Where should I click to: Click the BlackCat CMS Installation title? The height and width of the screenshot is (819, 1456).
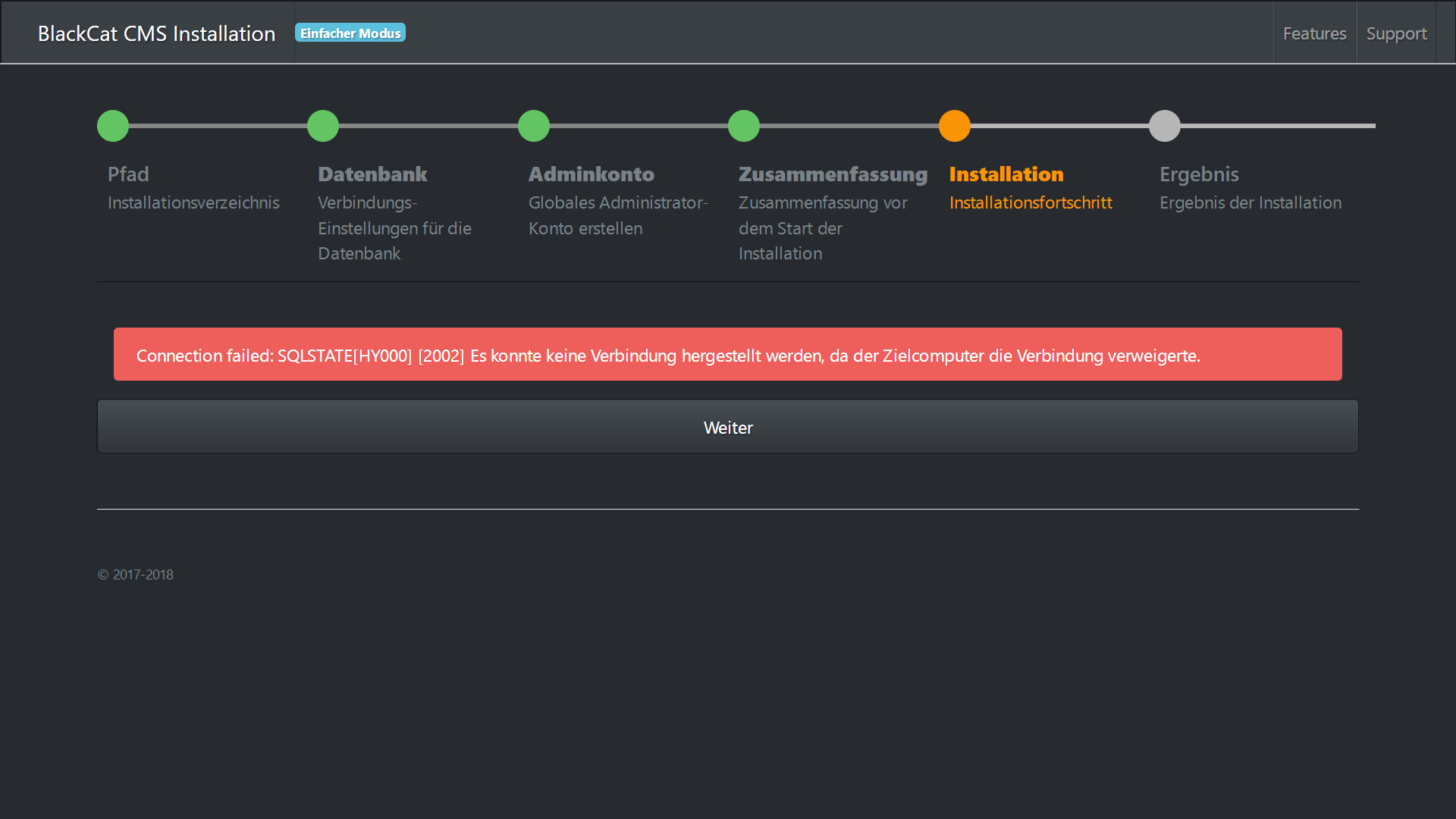[156, 33]
